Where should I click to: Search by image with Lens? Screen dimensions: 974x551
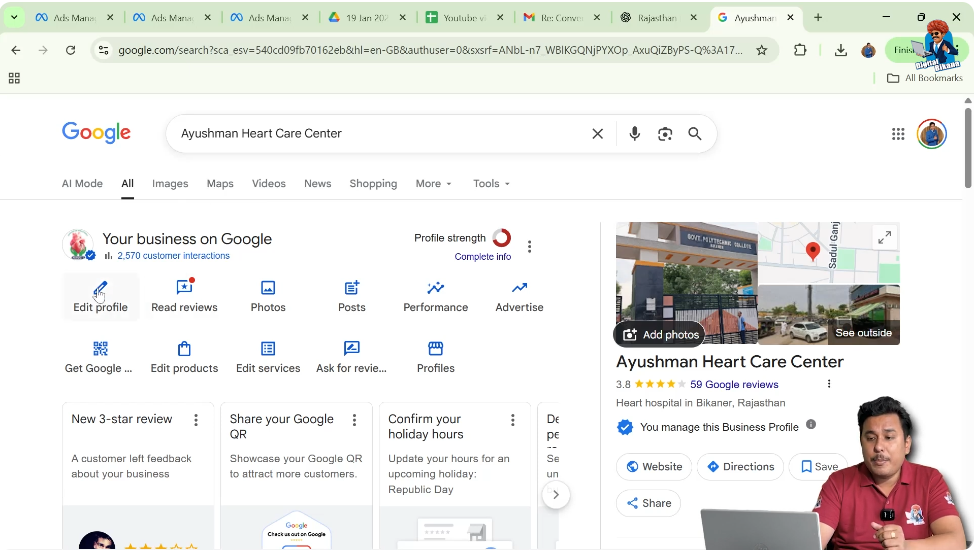click(665, 134)
